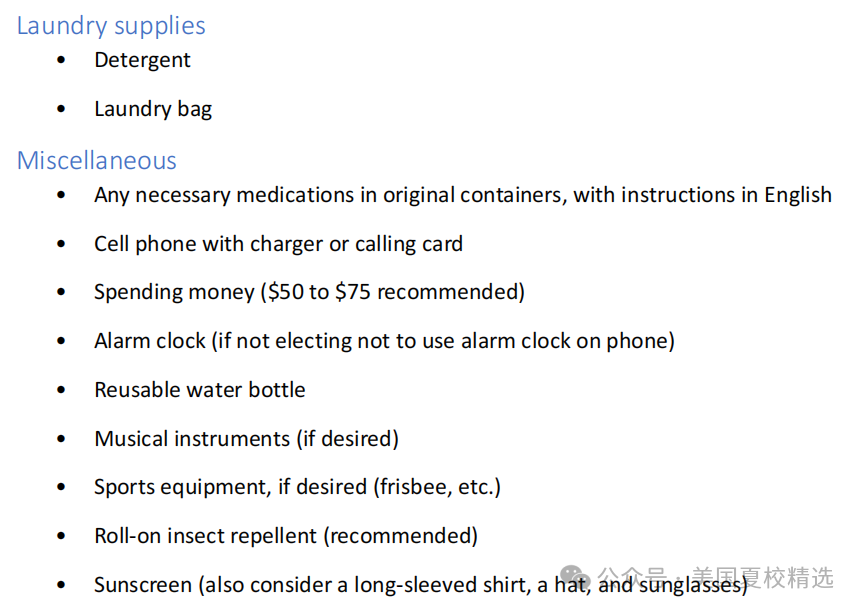Click the Spending money item

(x=310, y=292)
